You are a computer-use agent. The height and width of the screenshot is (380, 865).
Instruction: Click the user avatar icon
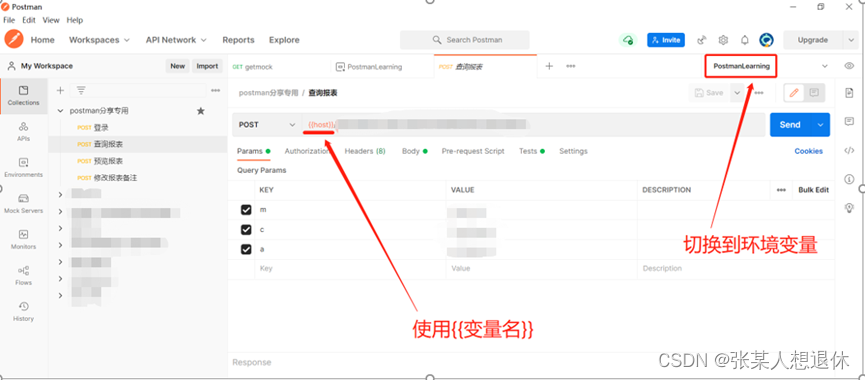coord(766,40)
